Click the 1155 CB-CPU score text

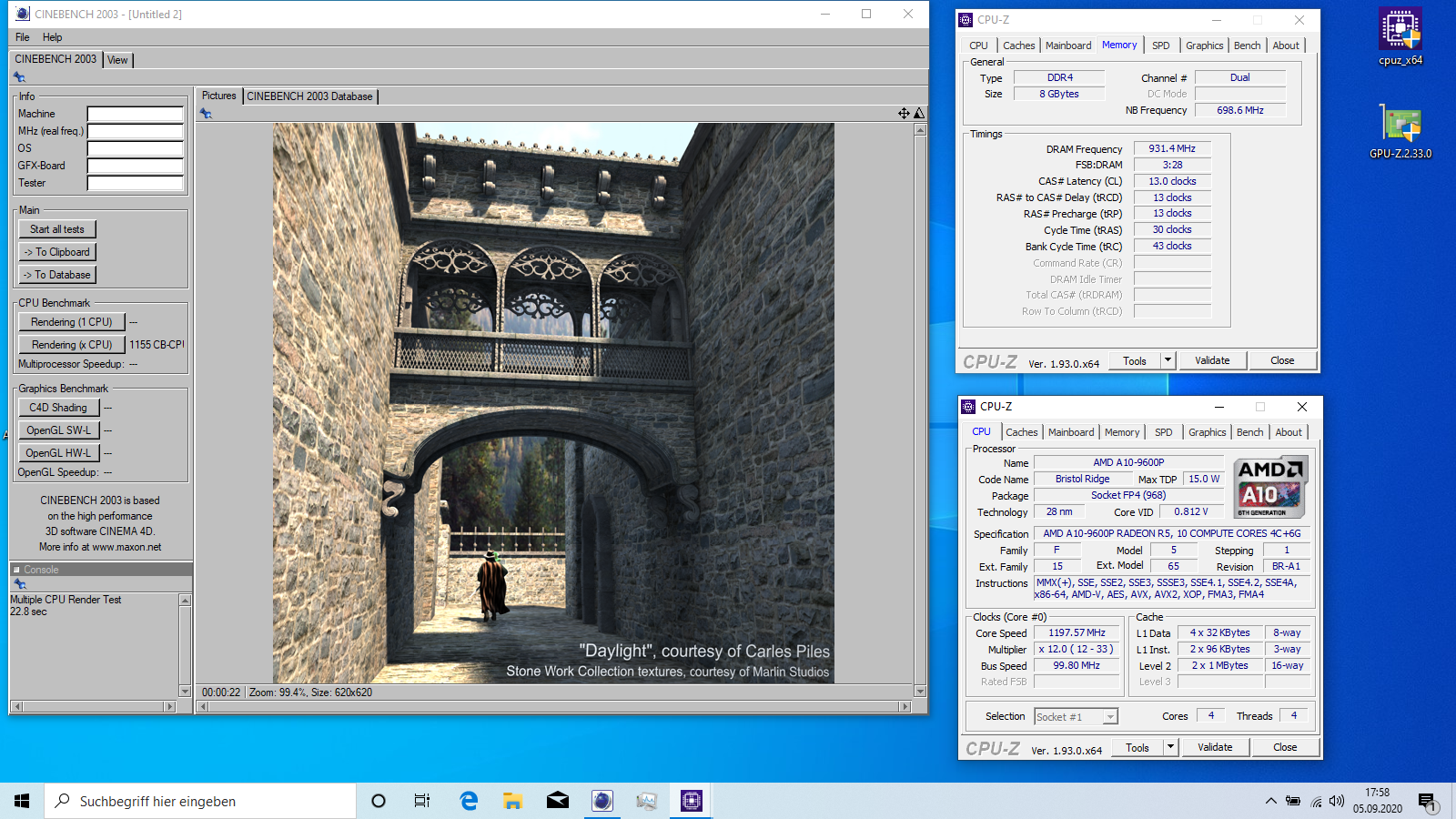(x=157, y=345)
